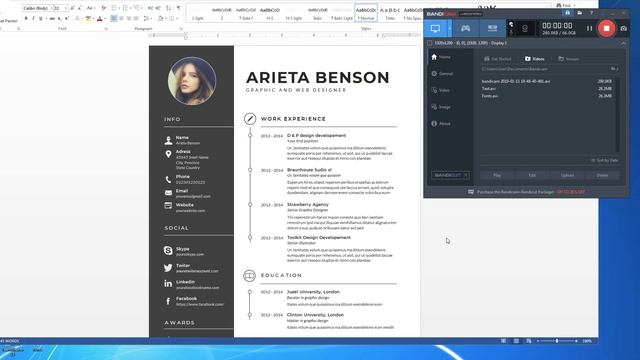This screenshot has width=640, height=360.
Task: Apply red font color in Word
Action: pos(100,18)
